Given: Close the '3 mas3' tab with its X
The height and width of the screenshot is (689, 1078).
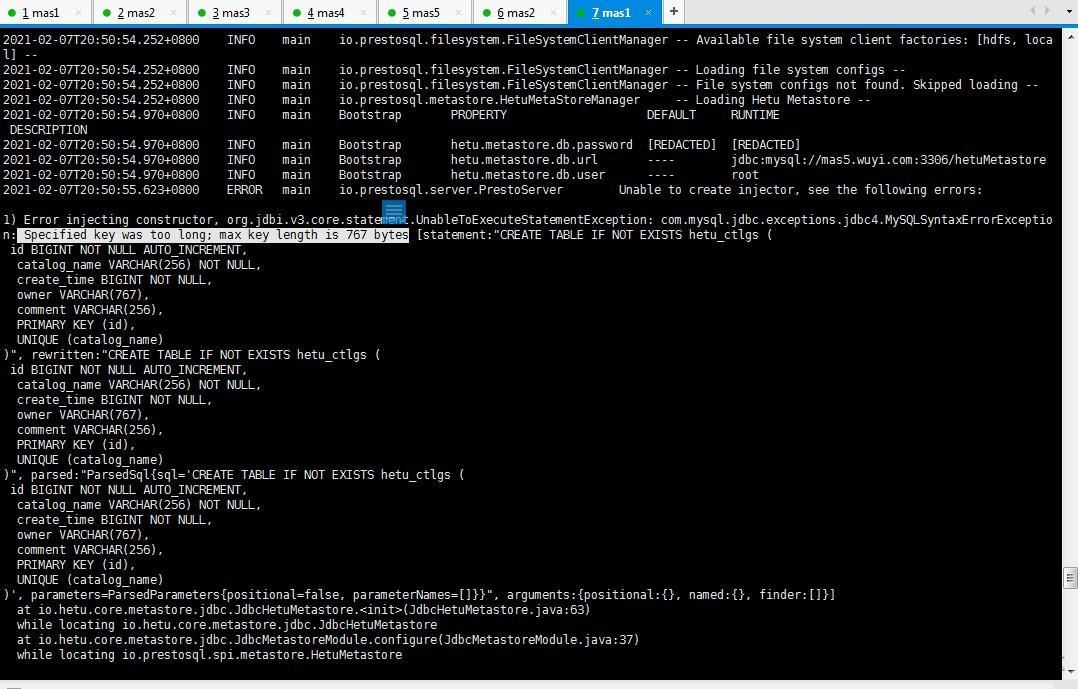Looking at the screenshot, I should [268, 12].
